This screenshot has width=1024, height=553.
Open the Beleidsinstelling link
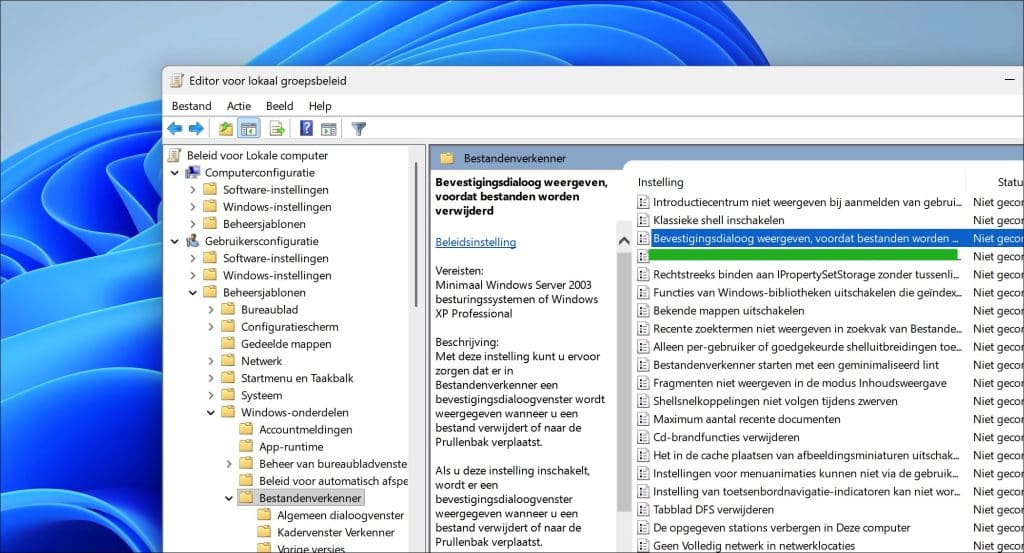tap(475, 242)
